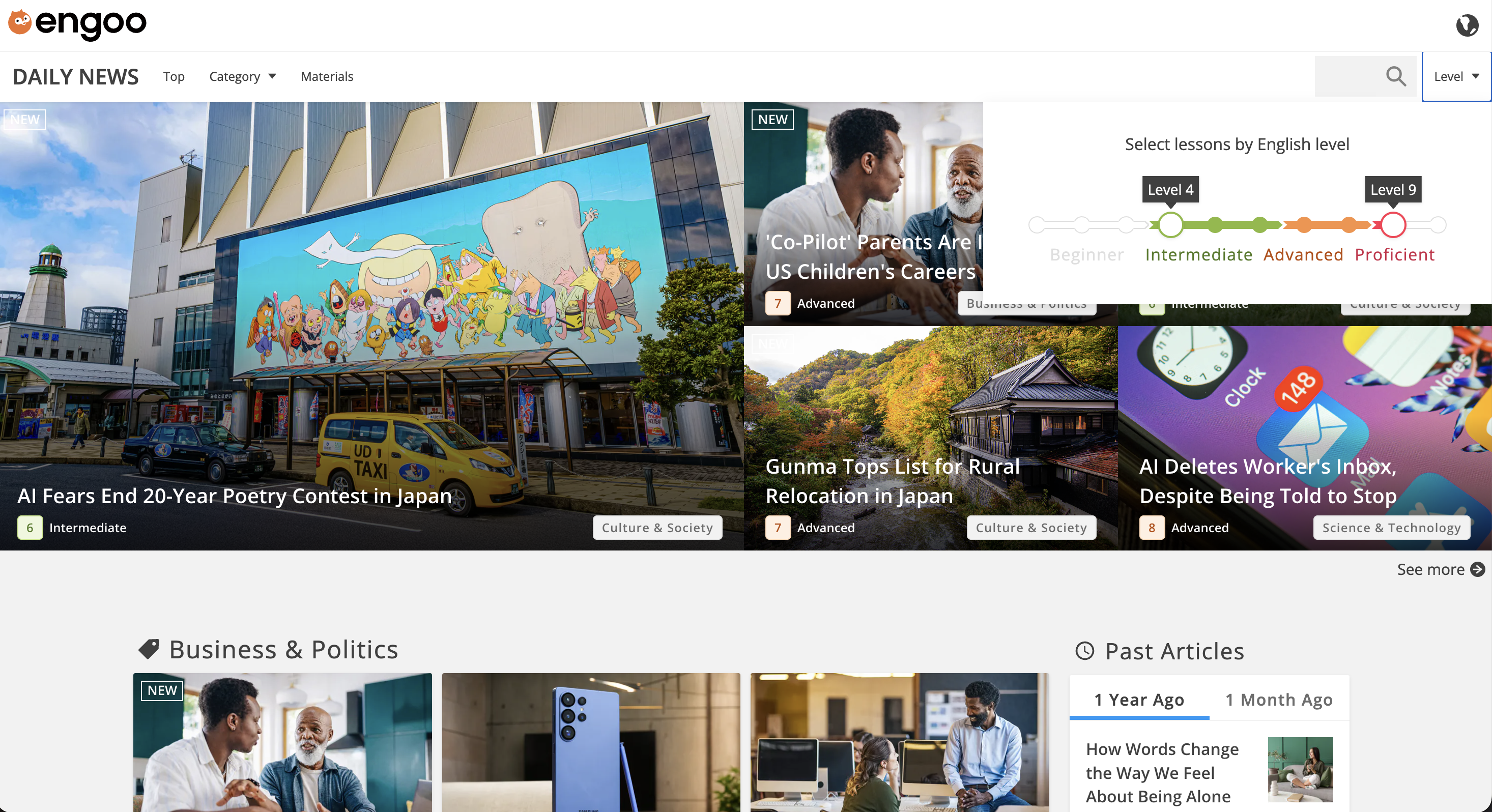Viewport: 1492px width, 812px height.
Task: Switch to the 1 Month Ago tab
Action: pos(1279,699)
